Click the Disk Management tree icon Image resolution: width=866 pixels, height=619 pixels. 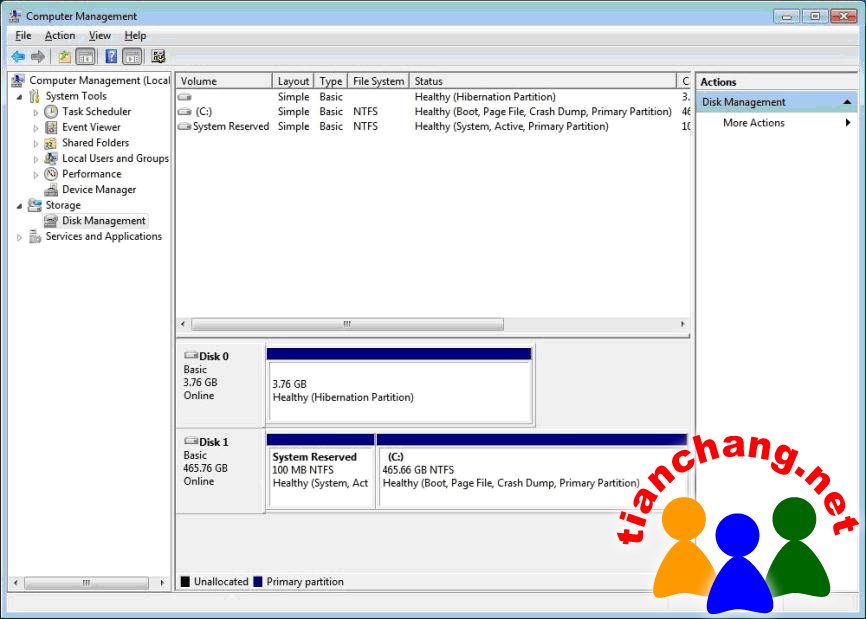pos(51,221)
